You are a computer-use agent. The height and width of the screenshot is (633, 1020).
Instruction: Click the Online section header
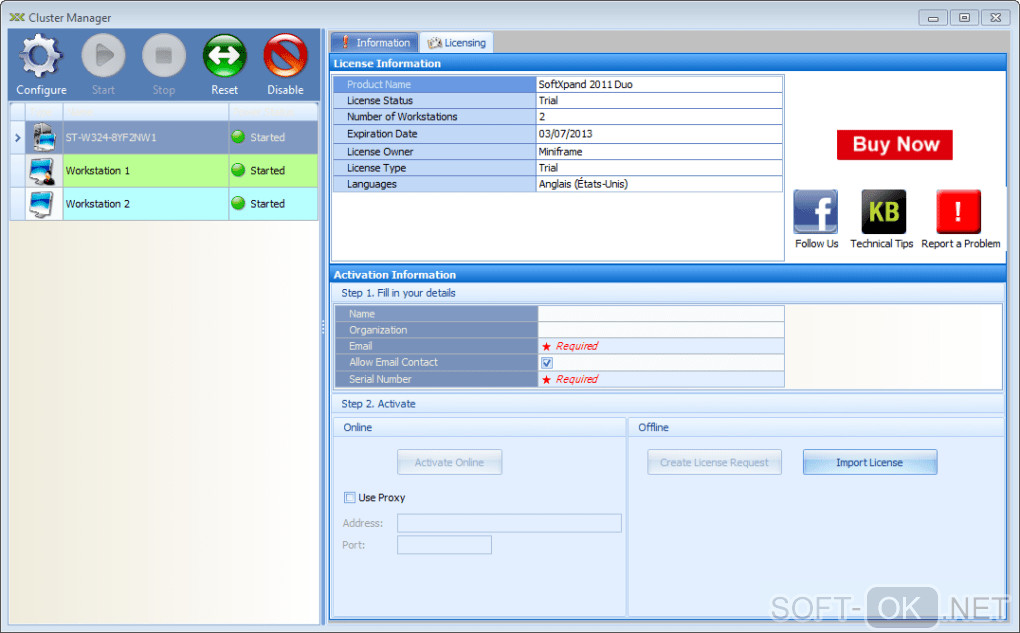(x=358, y=427)
